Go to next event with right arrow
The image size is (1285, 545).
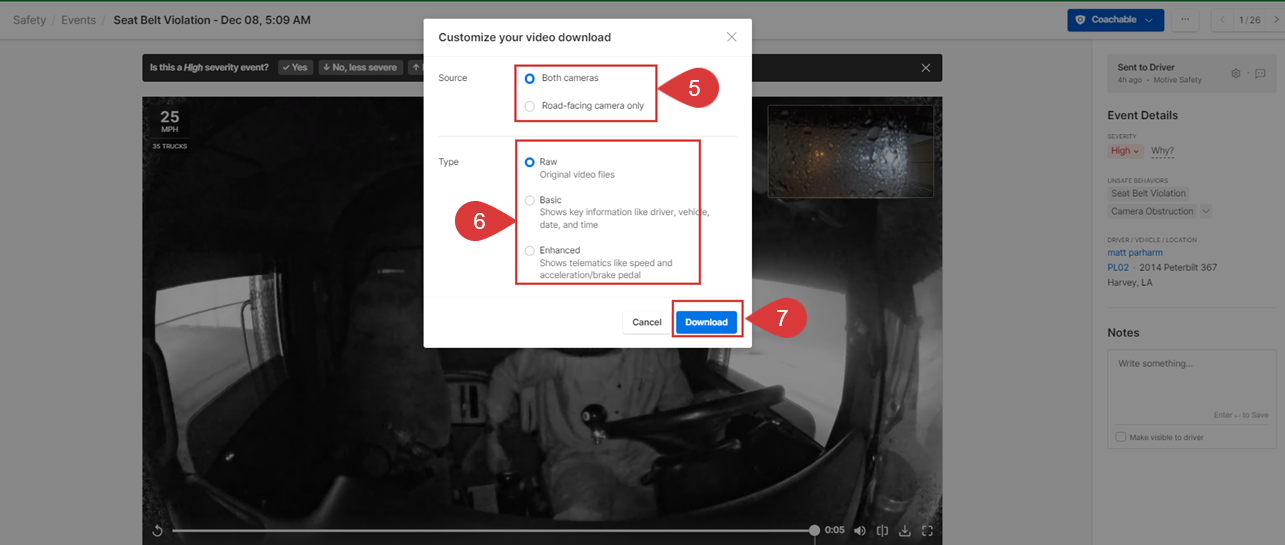pyautogui.click(x=1275, y=20)
